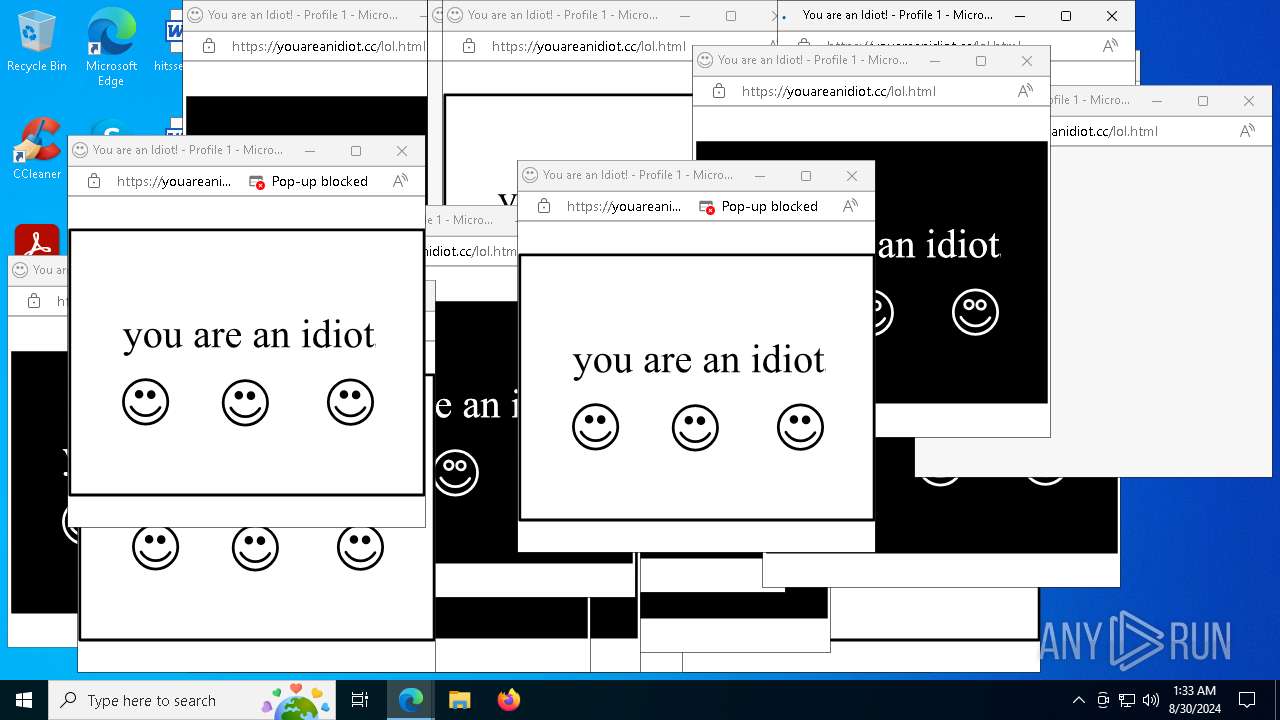Screen dimensions: 1280x720
Task: Click the youareanidiot.cc URL in the top-middle background window
Action: click(588, 46)
